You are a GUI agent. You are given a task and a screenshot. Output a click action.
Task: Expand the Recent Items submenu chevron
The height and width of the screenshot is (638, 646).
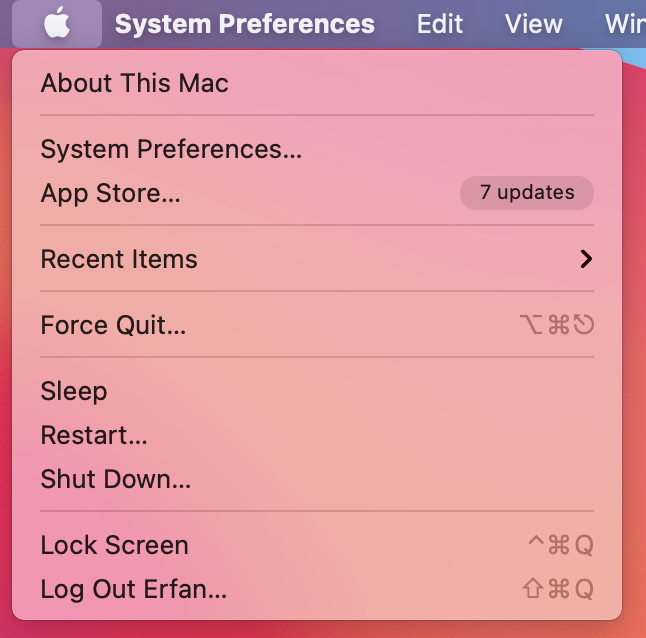(586, 259)
